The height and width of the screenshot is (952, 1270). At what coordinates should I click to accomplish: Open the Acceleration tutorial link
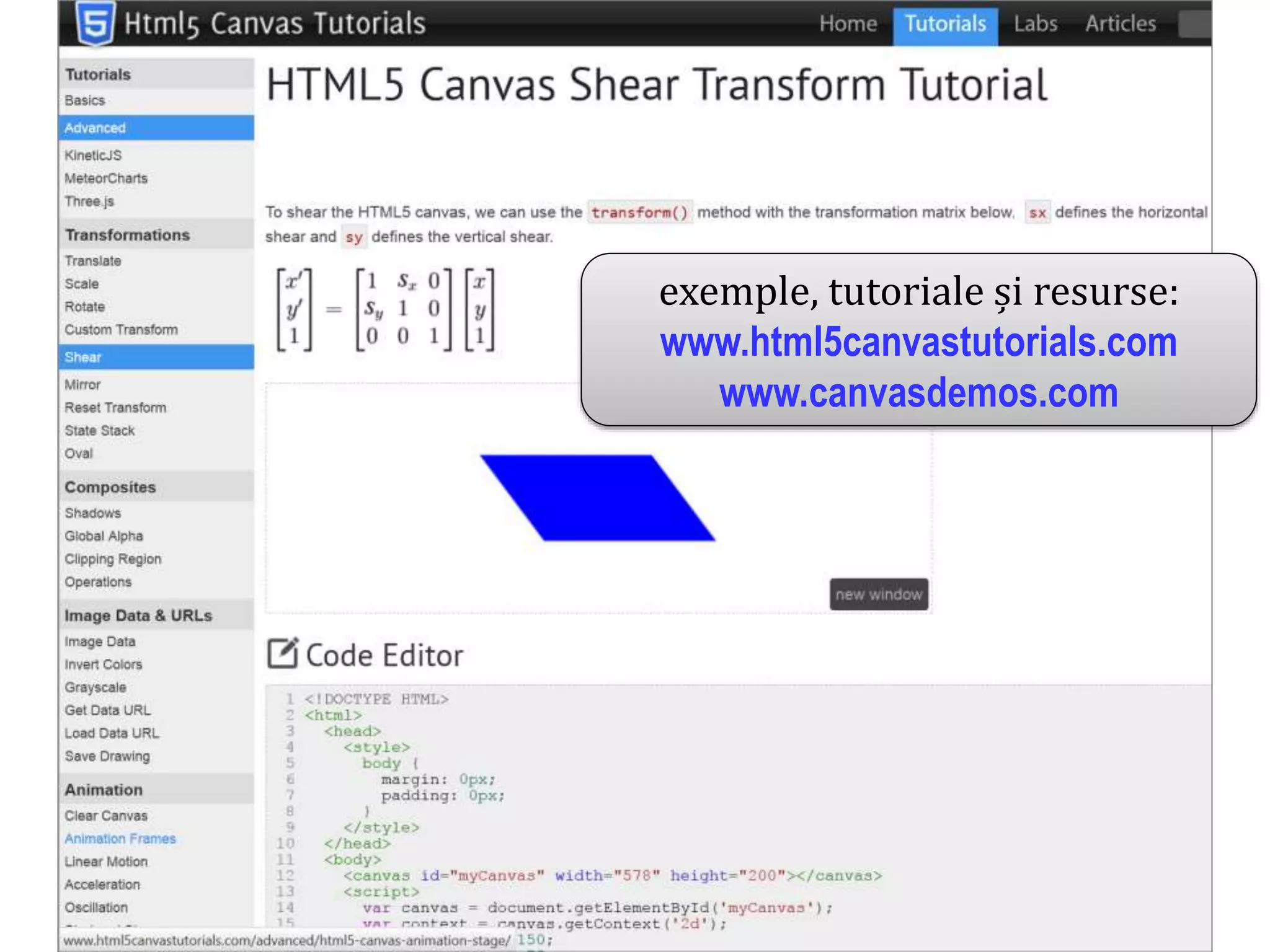tap(102, 884)
